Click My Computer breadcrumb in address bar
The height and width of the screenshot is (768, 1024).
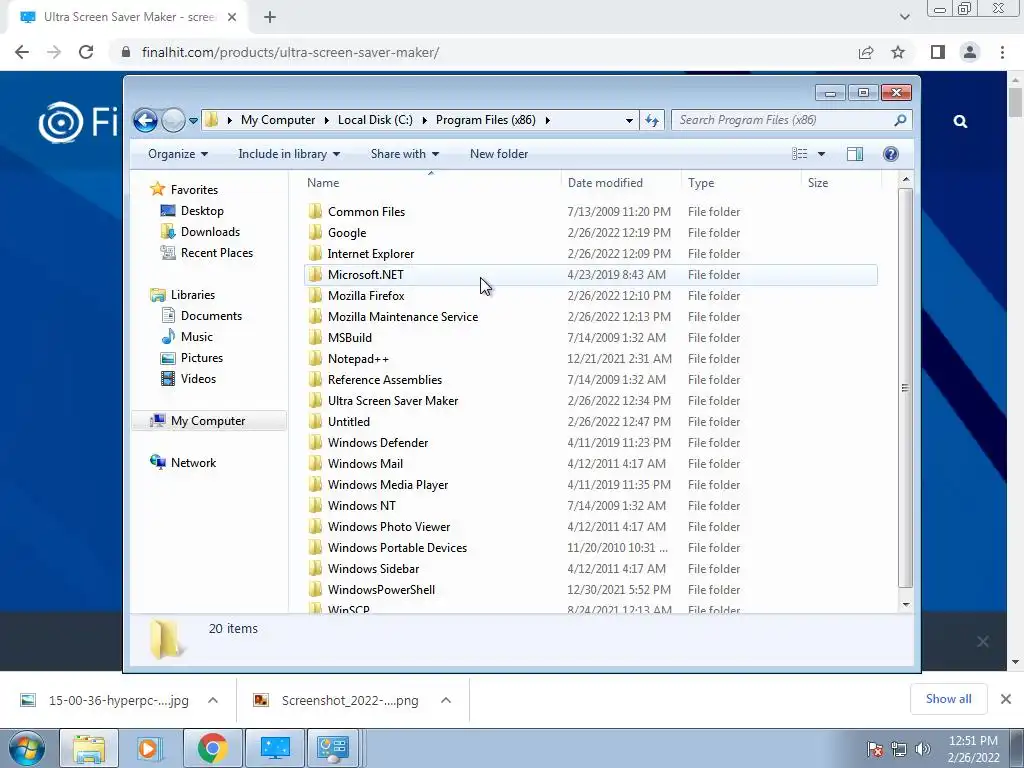[278, 120]
